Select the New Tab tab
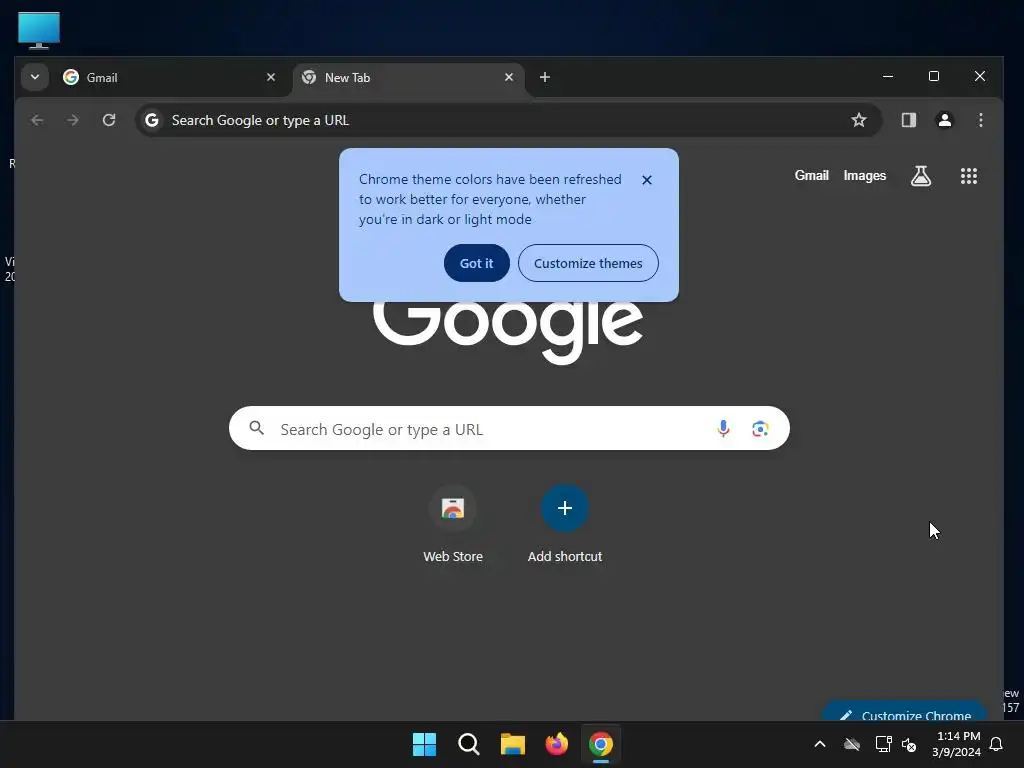This screenshot has width=1024, height=768. pyautogui.click(x=409, y=78)
